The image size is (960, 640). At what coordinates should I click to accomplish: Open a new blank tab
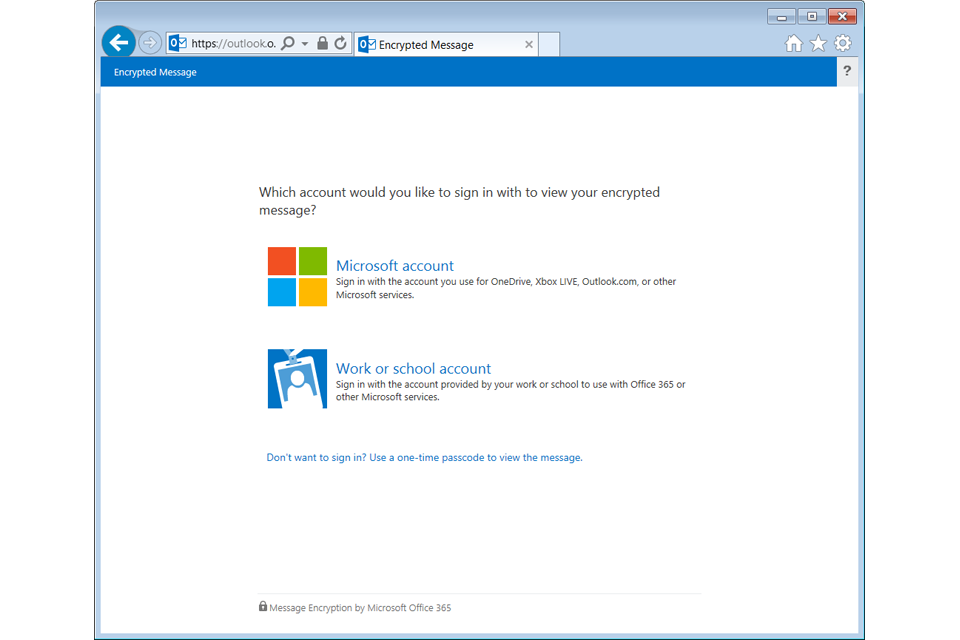pyautogui.click(x=549, y=45)
